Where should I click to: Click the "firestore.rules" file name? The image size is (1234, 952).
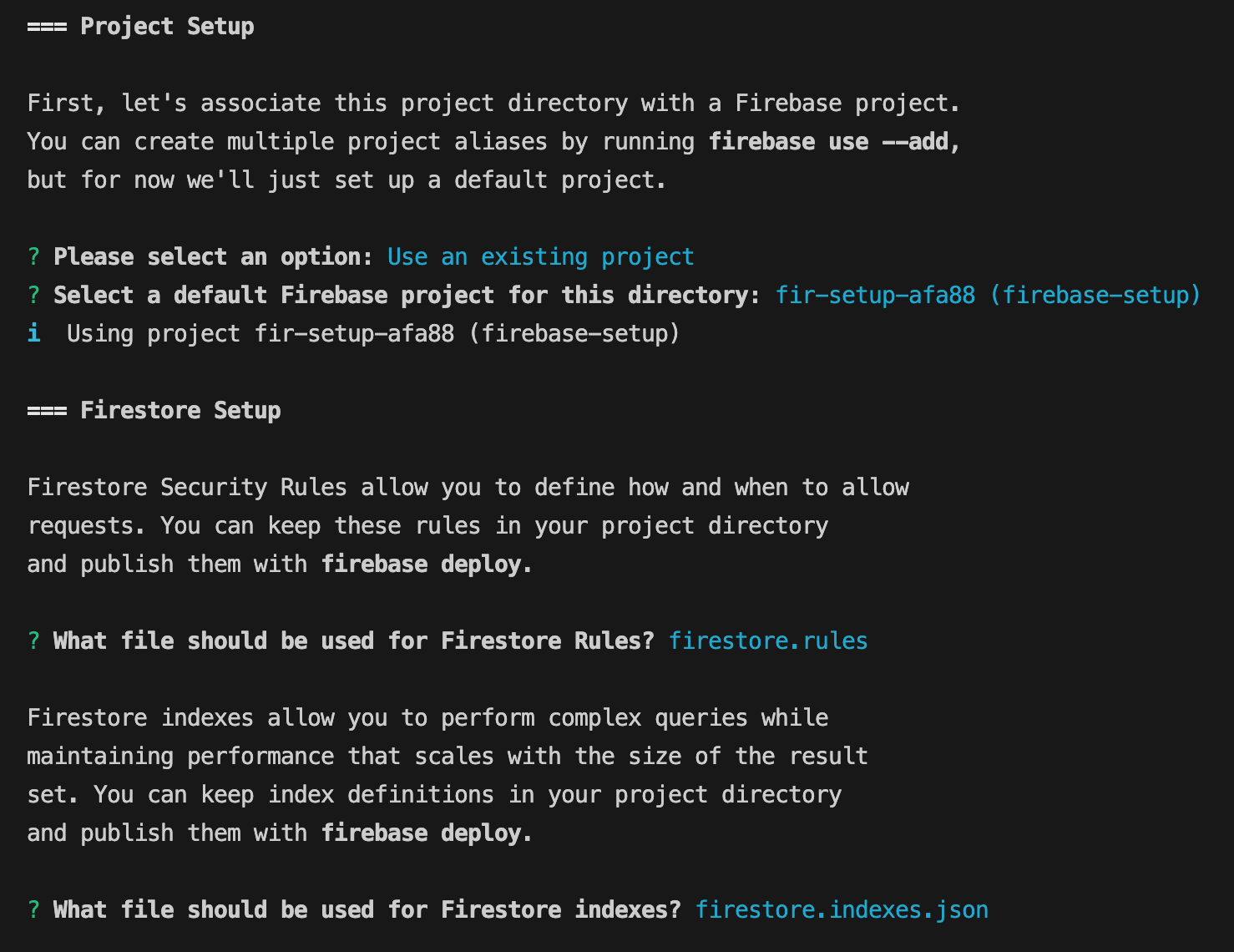pos(768,641)
